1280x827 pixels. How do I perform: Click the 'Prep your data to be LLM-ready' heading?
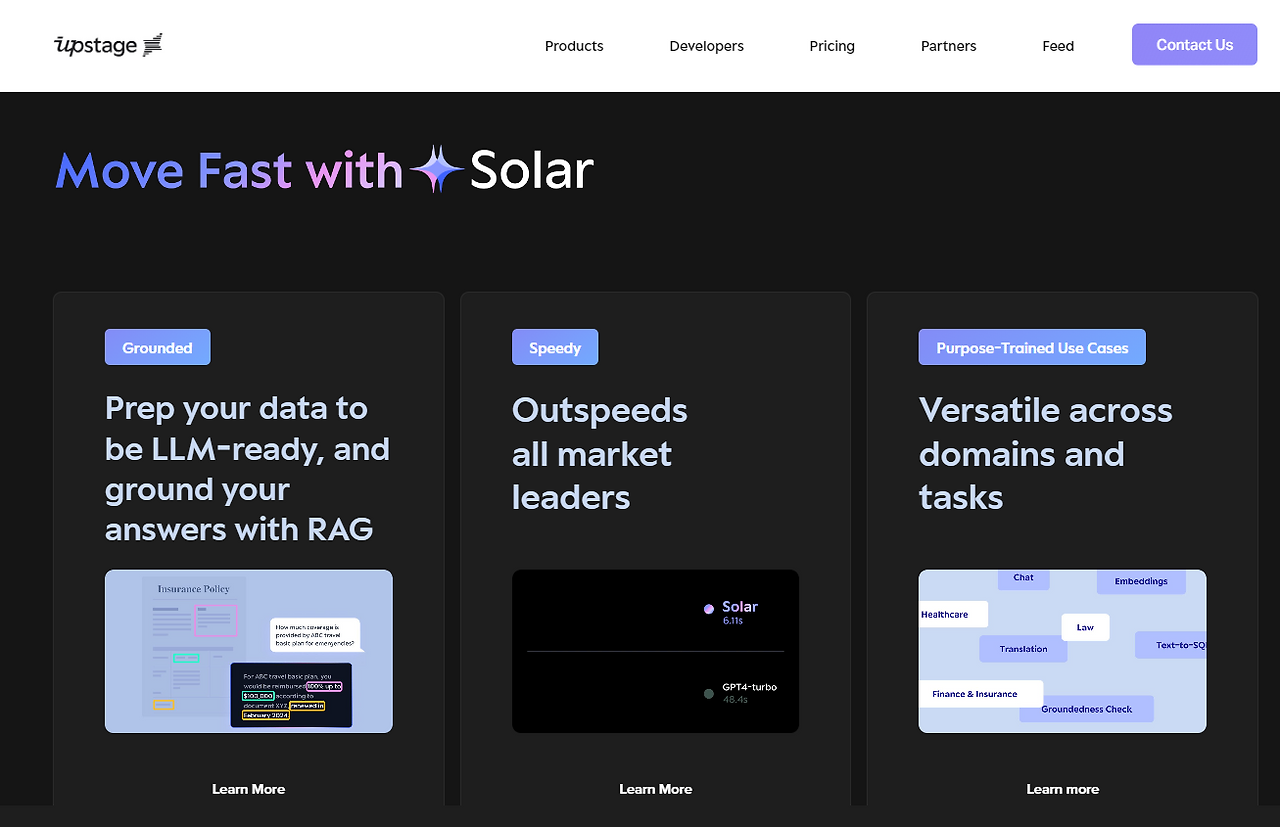click(x=248, y=468)
